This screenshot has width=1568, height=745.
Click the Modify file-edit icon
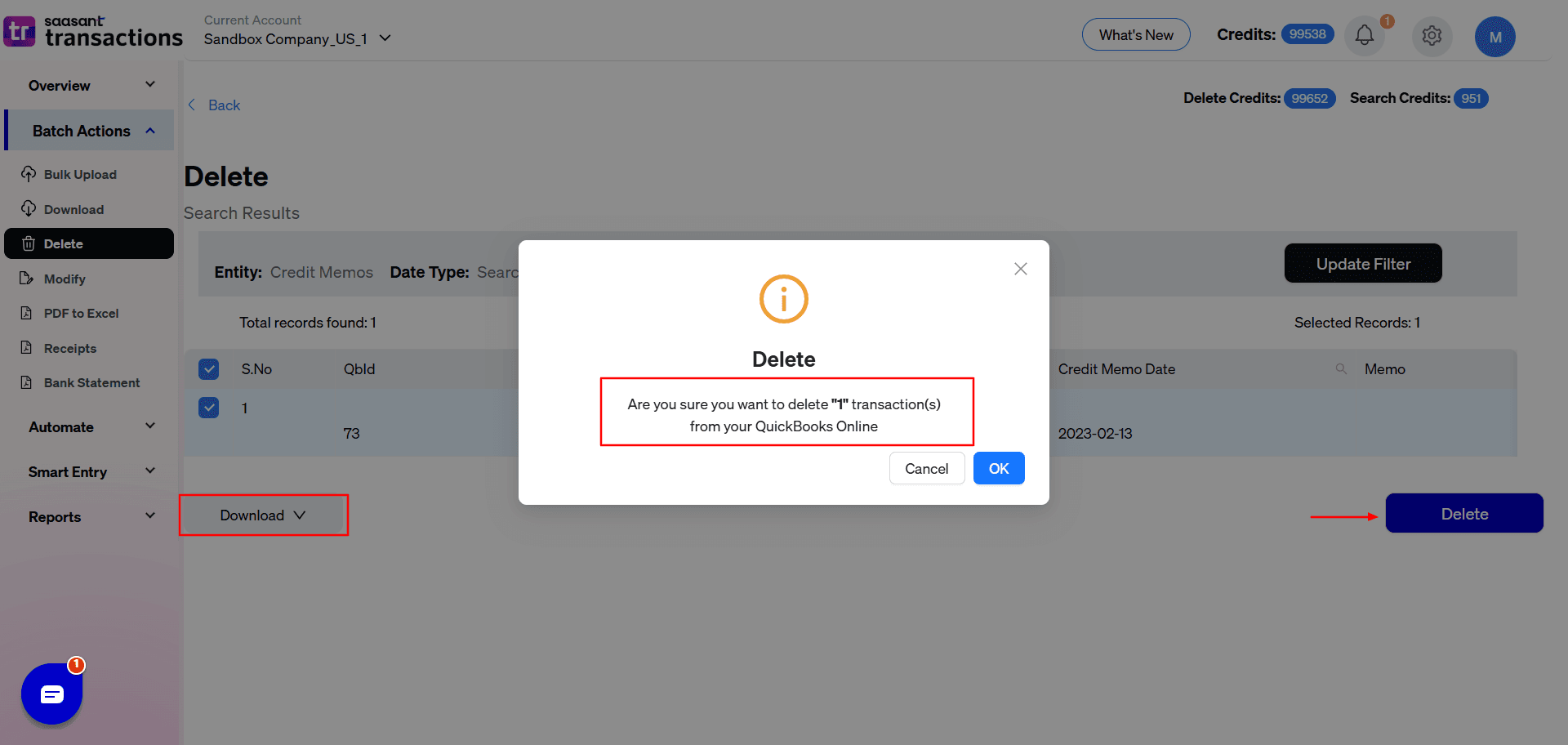pos(27,279)
